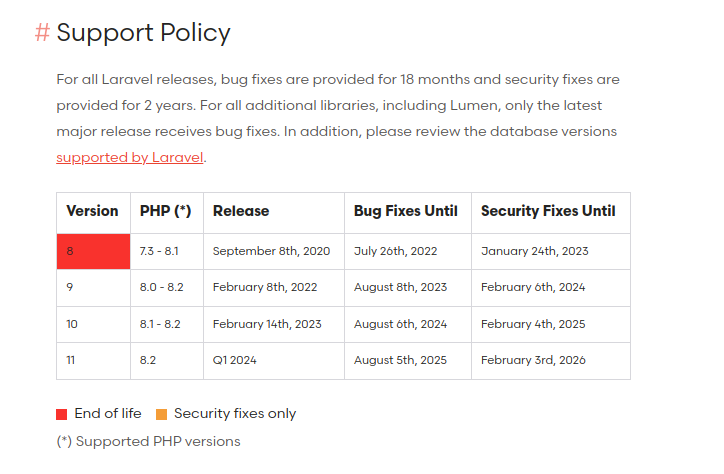Select the orange Security fixes only swatch

pos(162,414)
